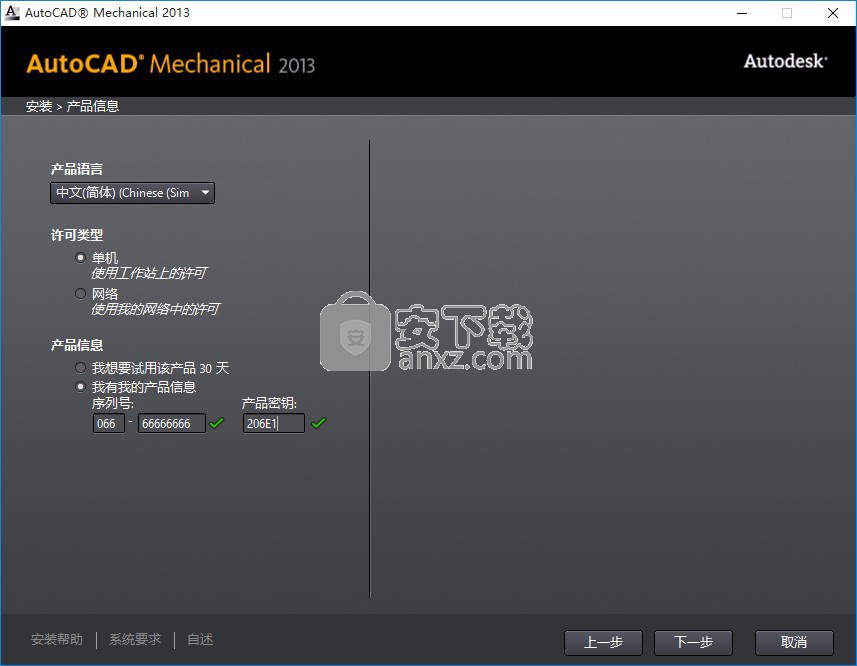
Task: Click the 使用我的网络中的许可 description text
Action: click(x=155, y=309)
